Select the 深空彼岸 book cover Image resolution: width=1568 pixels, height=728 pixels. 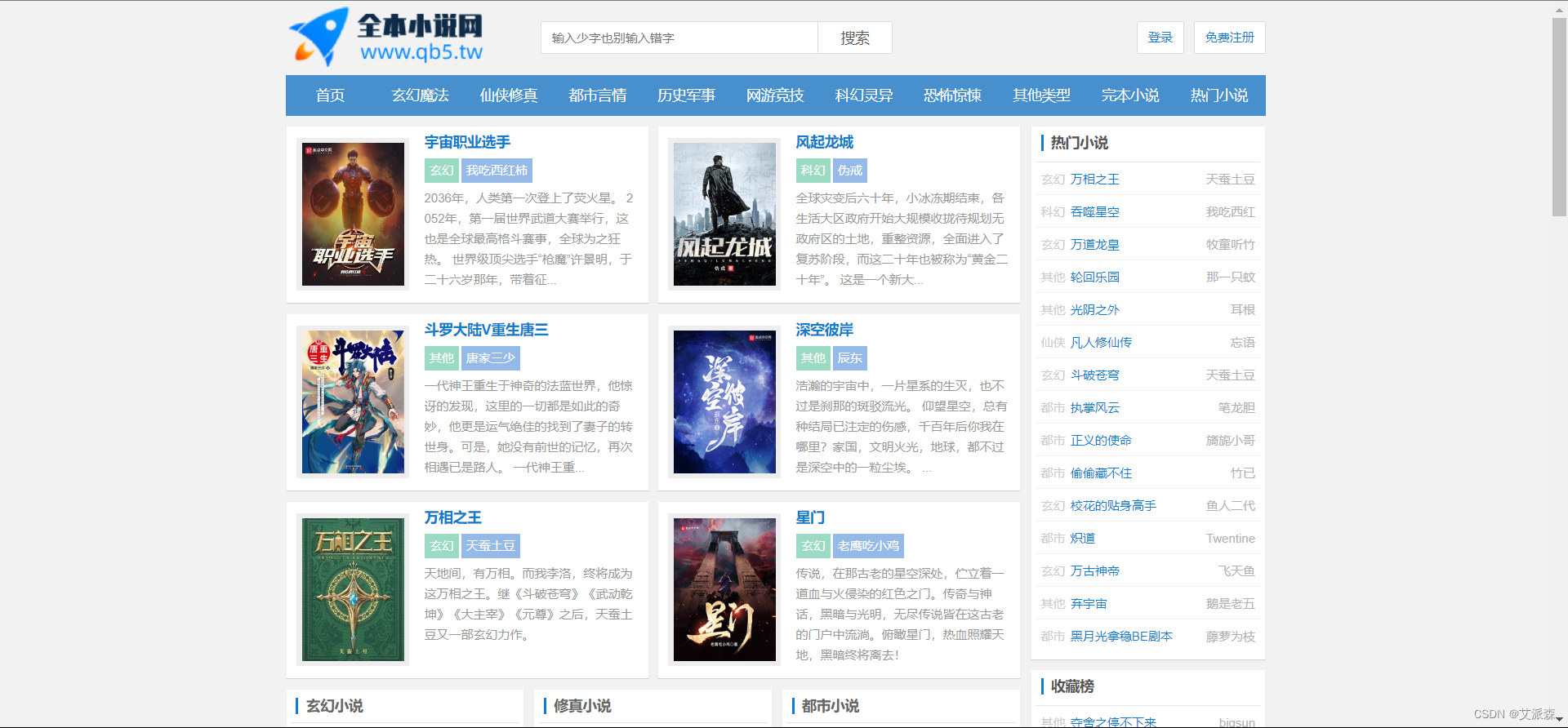pyautogui.click(x=724, y=402)
